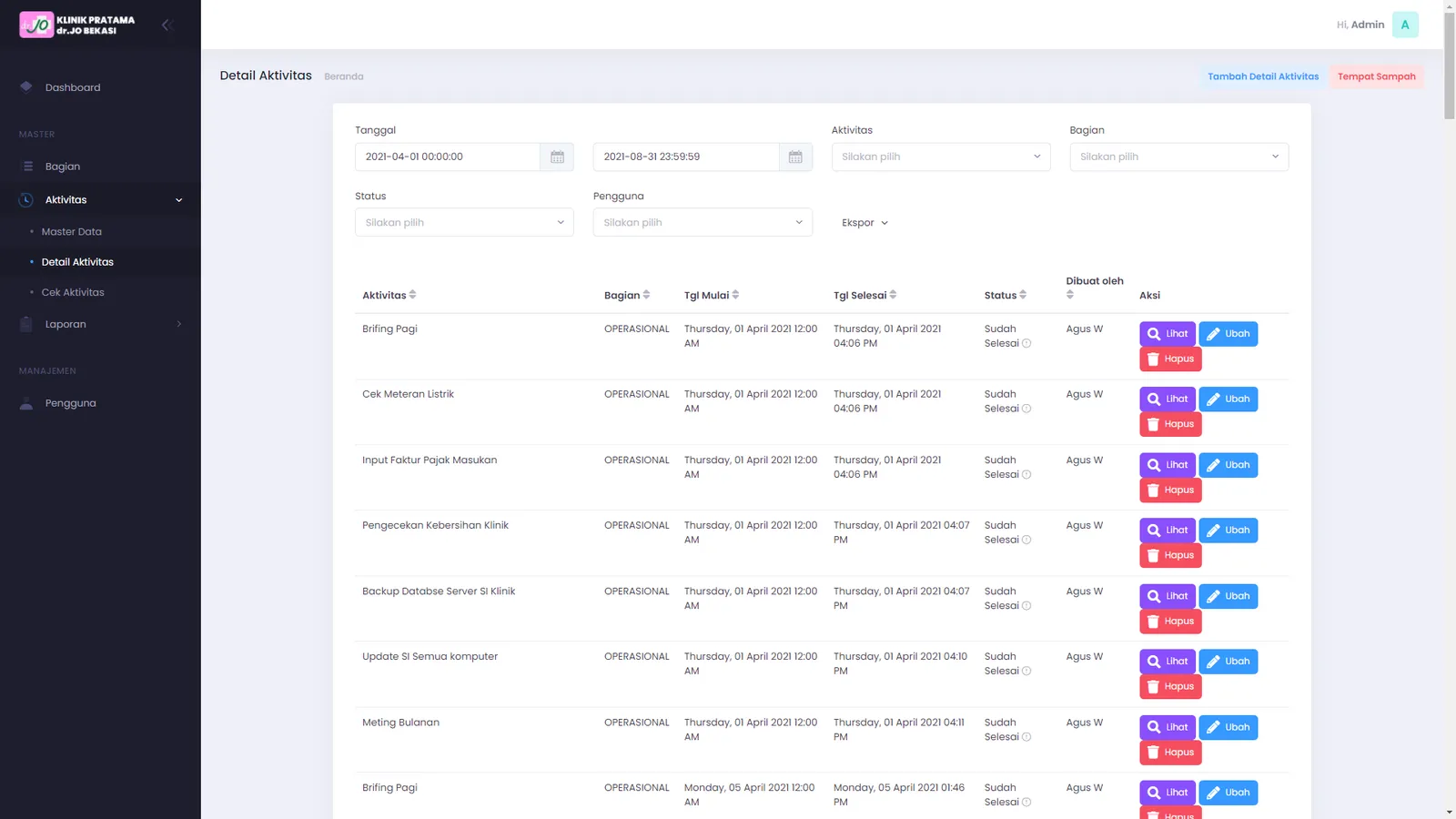Open calendar picker for end date
The width and height of the screenshot is (1456, 819).
[x=795, y=157]
